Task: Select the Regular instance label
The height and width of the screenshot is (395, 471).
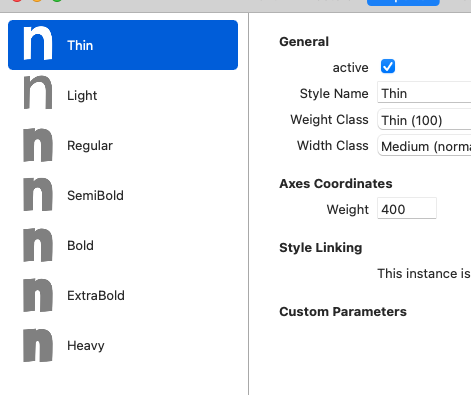Action: pyautogui.click(x=90, y=146)
